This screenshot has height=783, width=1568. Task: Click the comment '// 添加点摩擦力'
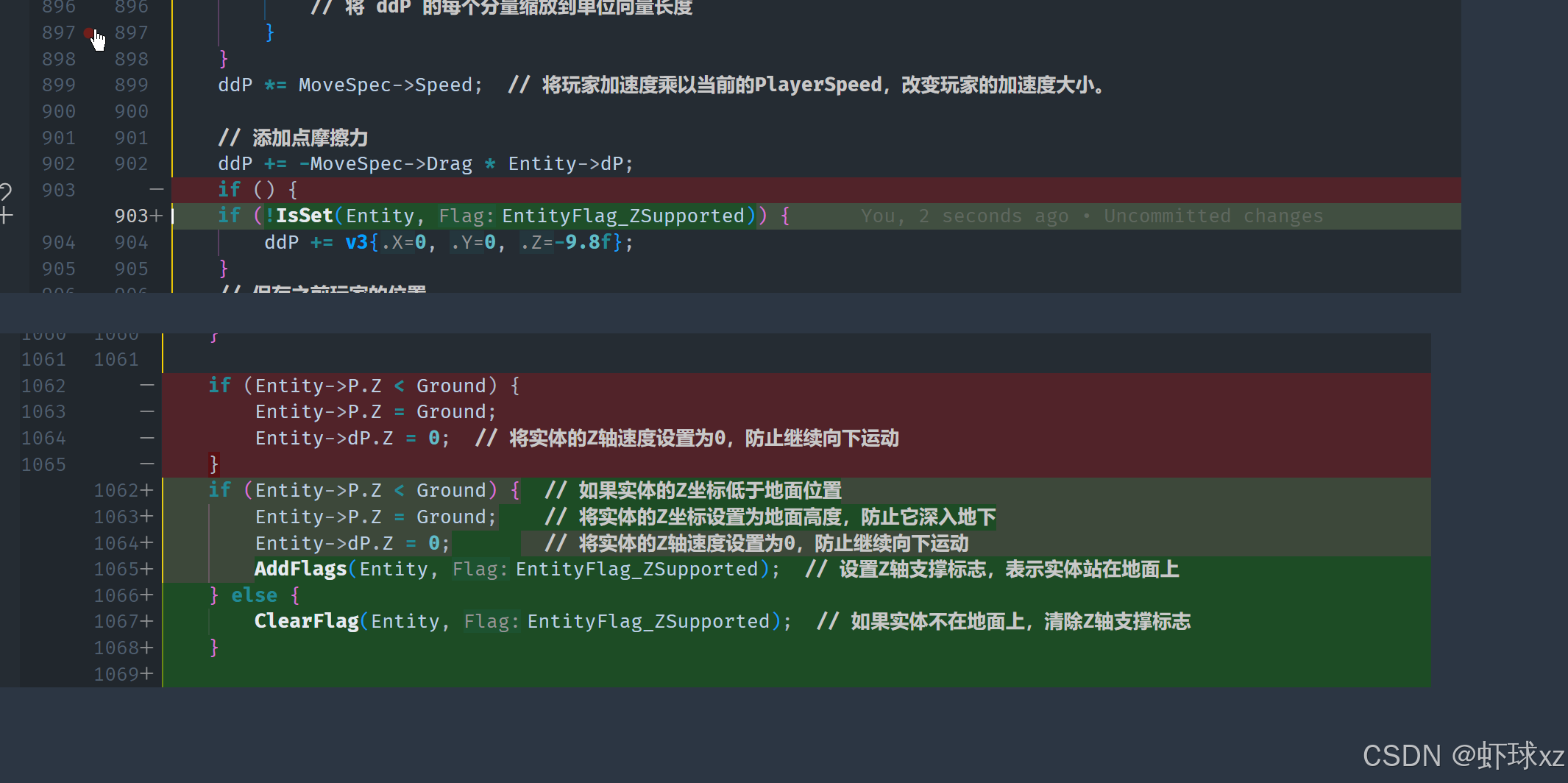[293, 138]
